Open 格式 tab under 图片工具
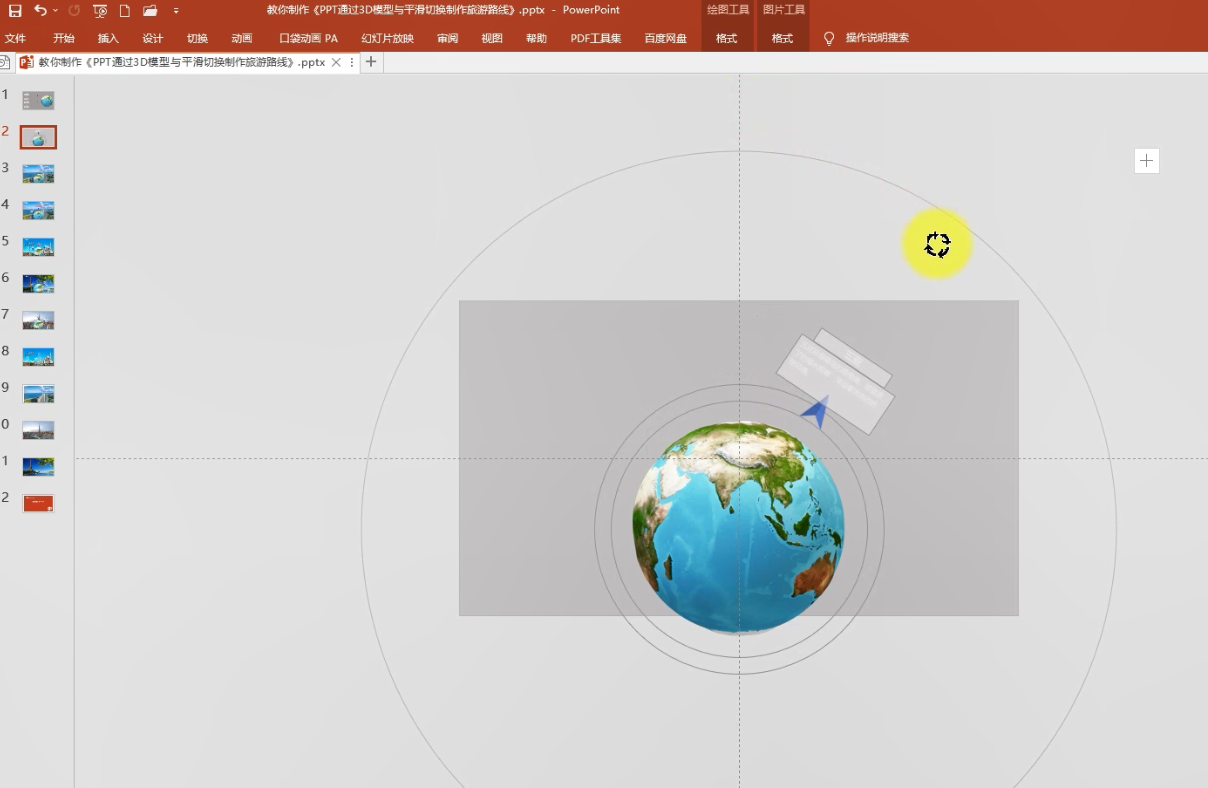The width and height of the screenshot is (1208, 788). pos(782,38)
